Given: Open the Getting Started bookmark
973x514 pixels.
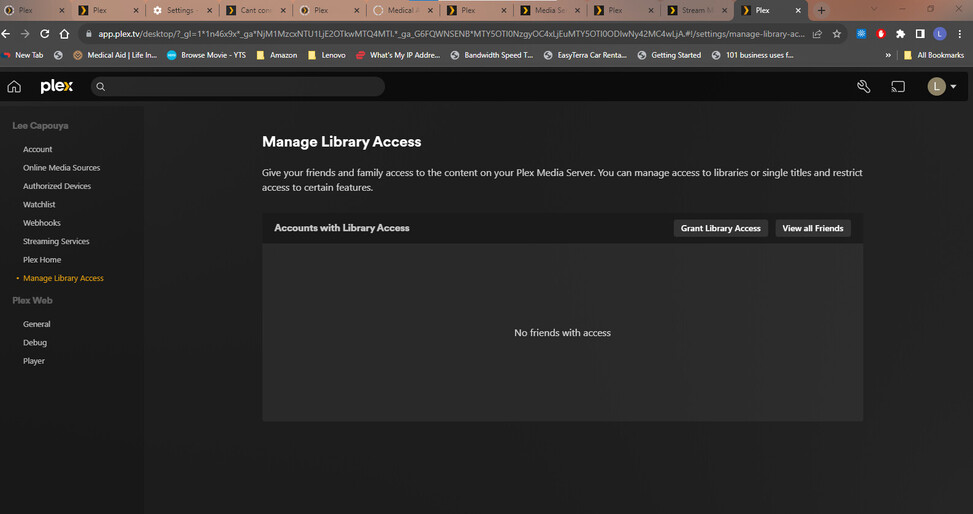Looking at the screenshot, I should coord(669,55).
